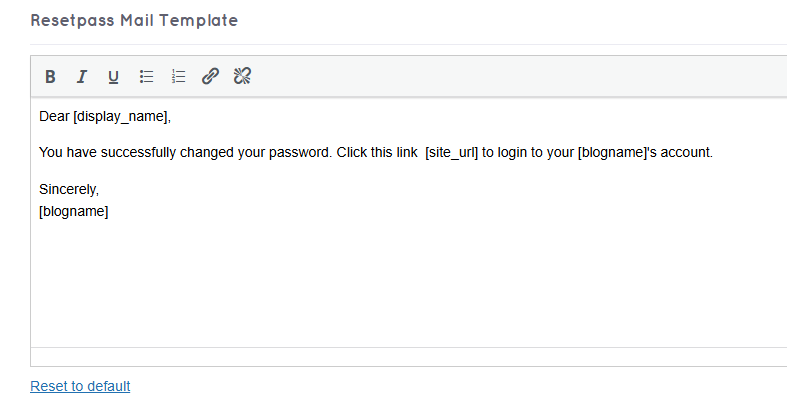Click the [site_url] placeholder in the message
Screen dimensions: 787x406
tap(451, 153)
